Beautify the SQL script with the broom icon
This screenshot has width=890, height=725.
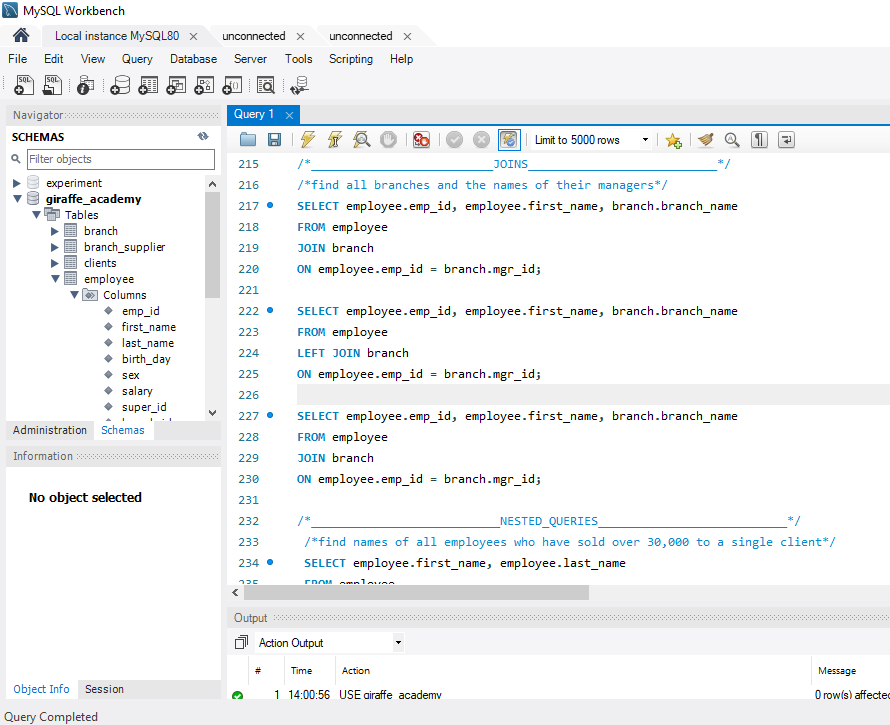[x=706, y=139]
